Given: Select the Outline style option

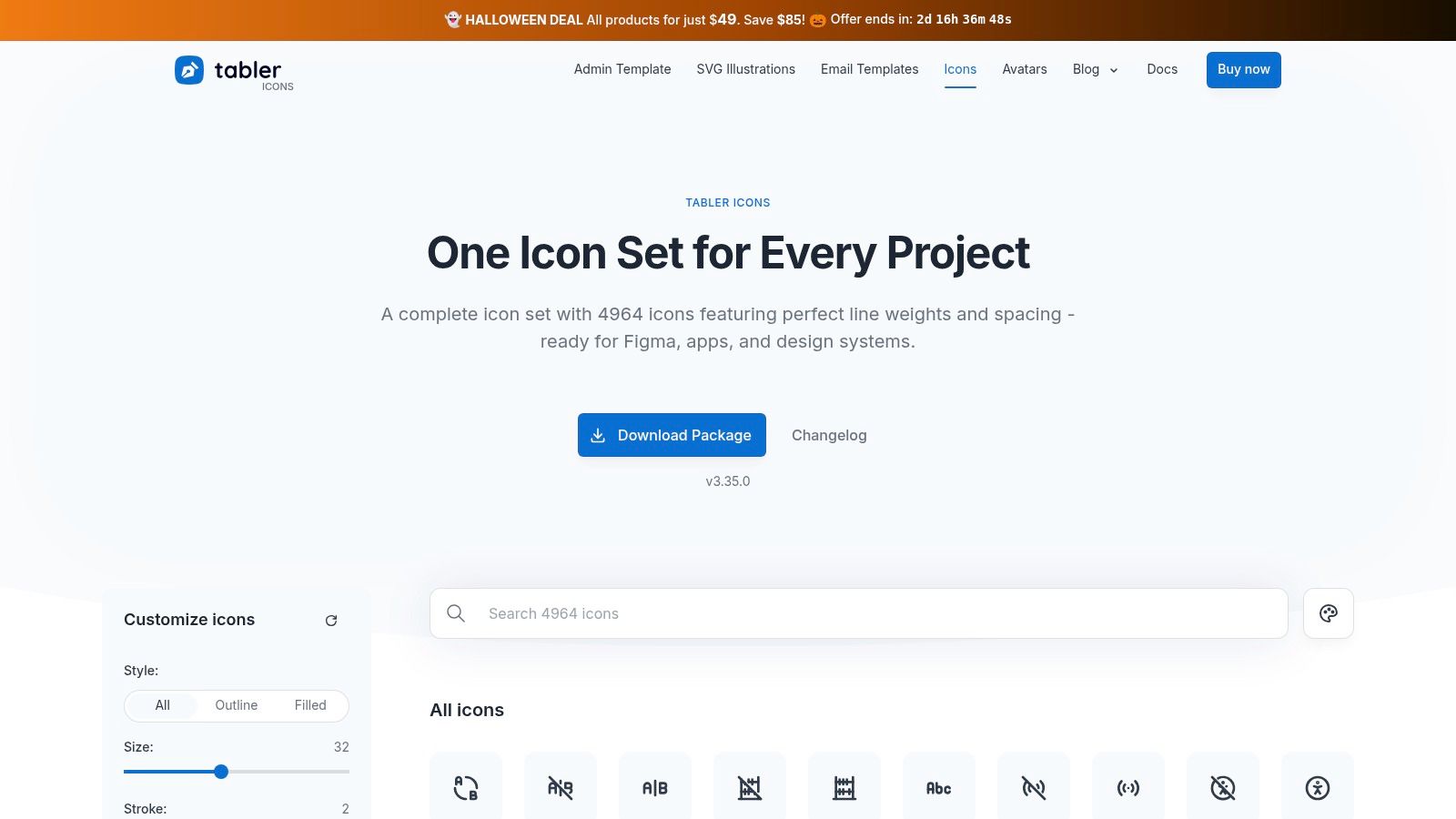Looking at the screenshot, I should 236,705.
